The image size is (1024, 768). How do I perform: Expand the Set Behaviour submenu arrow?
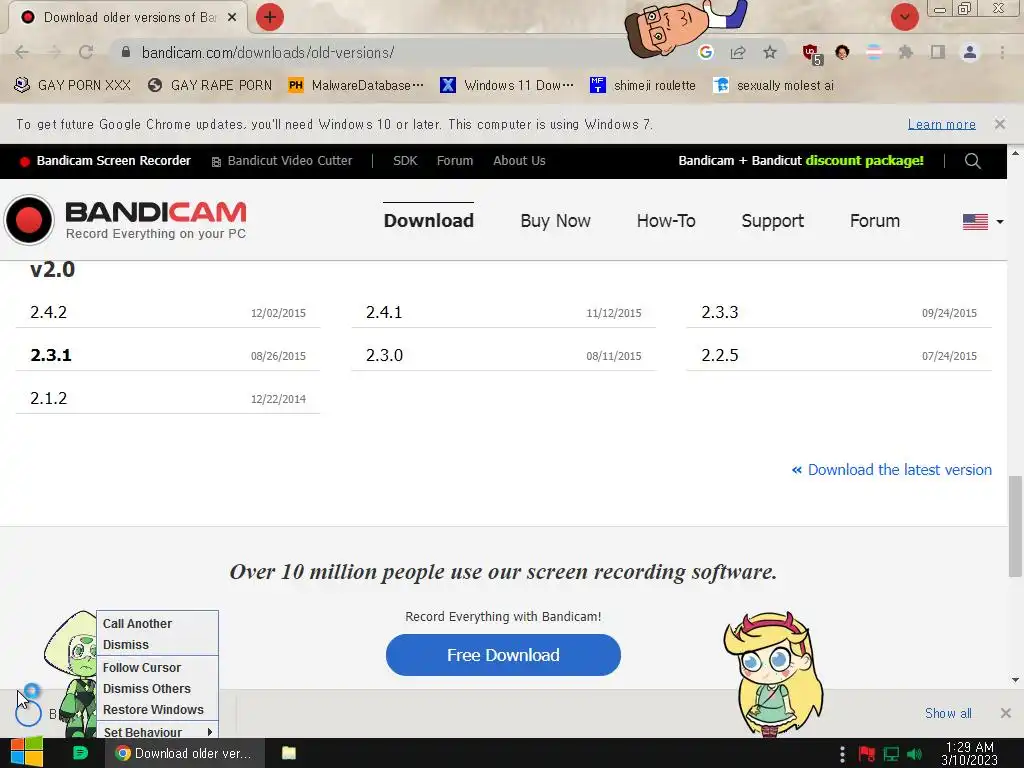pos(210,732)
